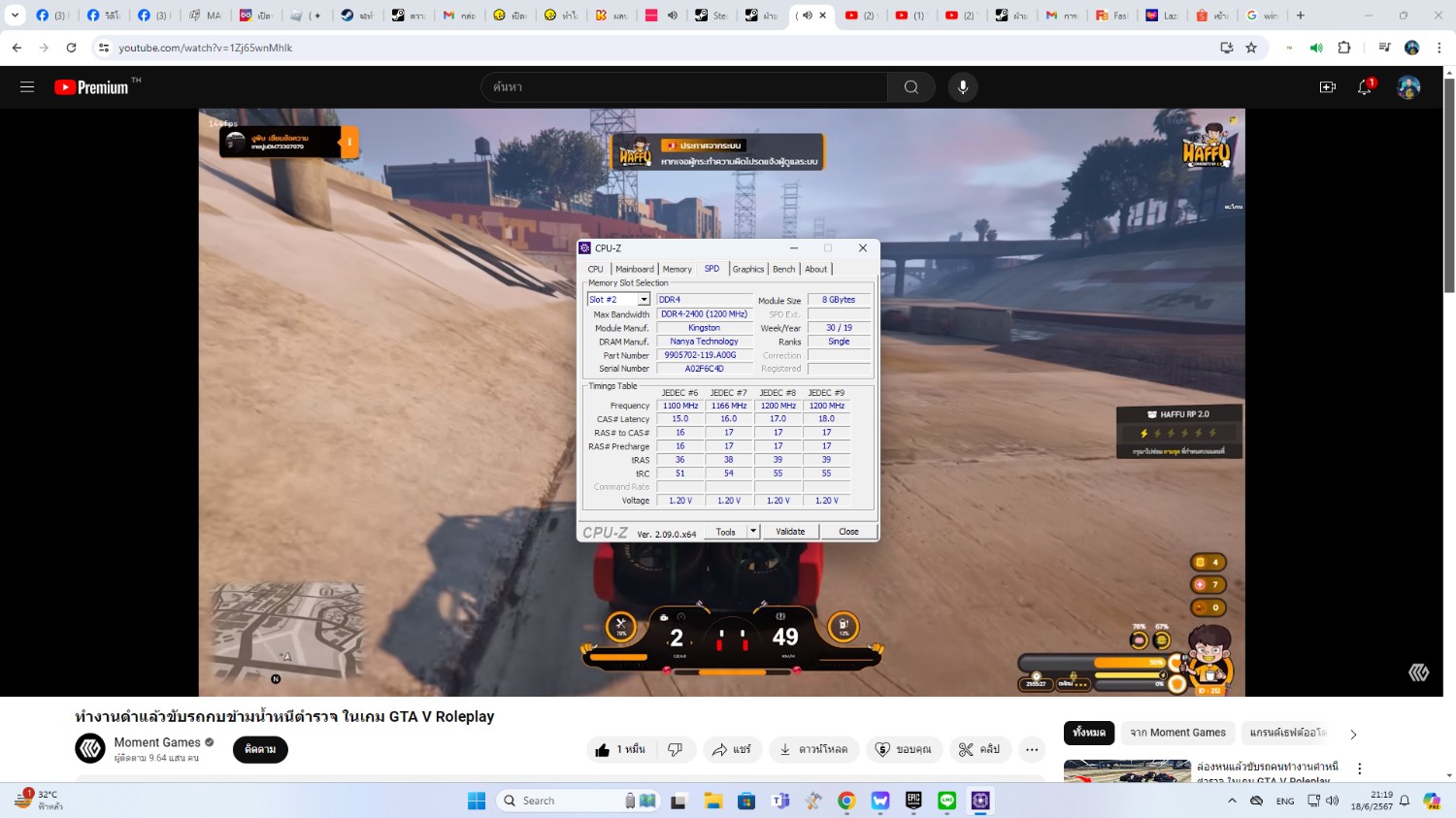
Task: Open the Chrome tab search dropdown
Action: click(x=15, y=16)
